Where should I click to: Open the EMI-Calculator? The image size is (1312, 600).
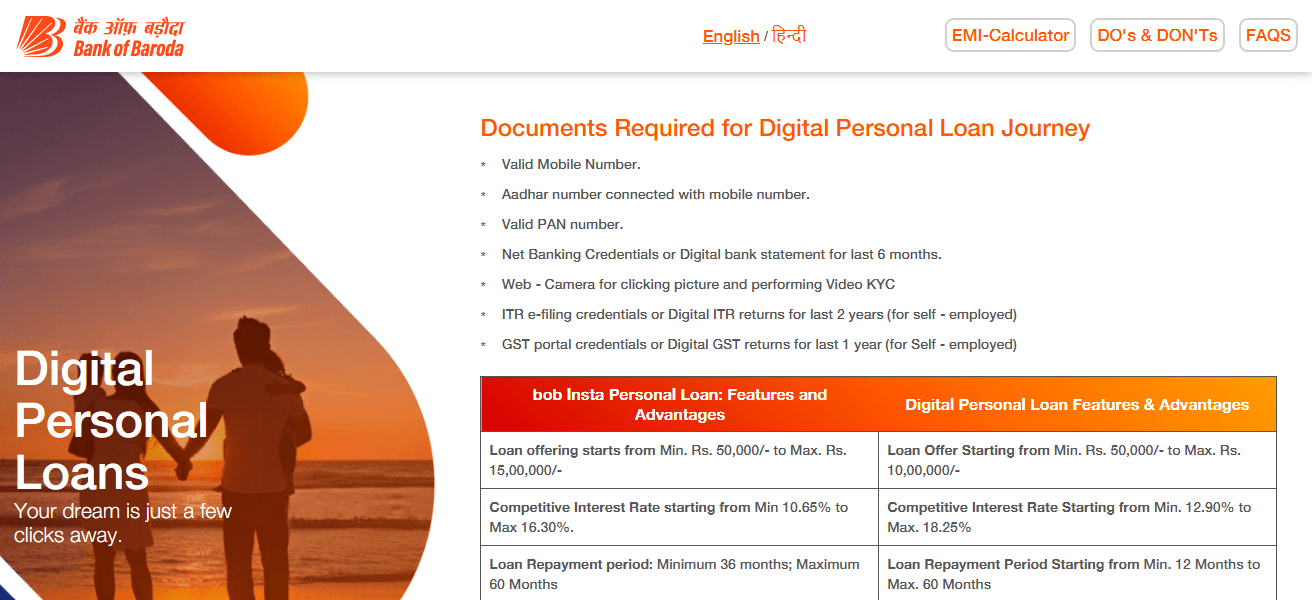coord(1010,35)
